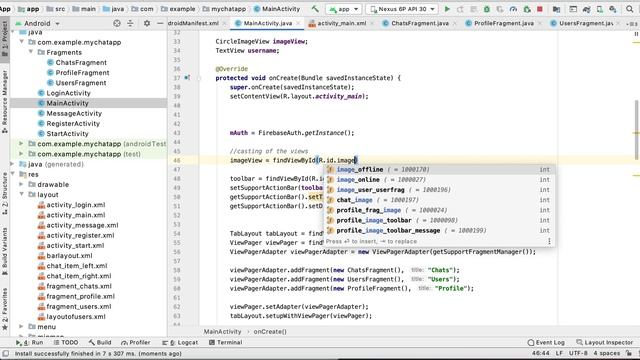
Task: Open the app run configuration dropdown
Action: tap(344, 9)
